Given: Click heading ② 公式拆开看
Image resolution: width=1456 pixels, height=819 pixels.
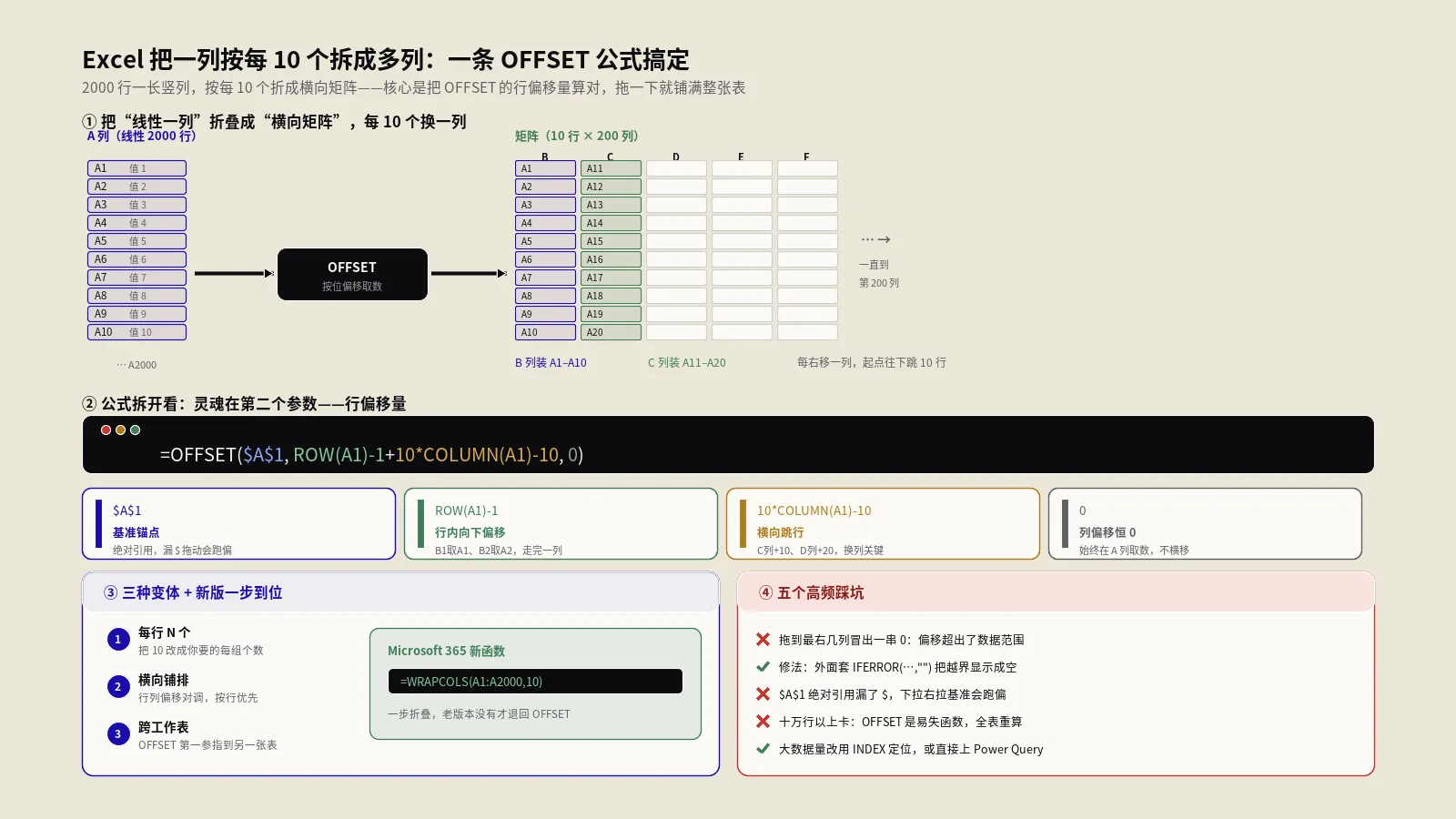Looking at the screenshot, I should (x=244, y=403).
